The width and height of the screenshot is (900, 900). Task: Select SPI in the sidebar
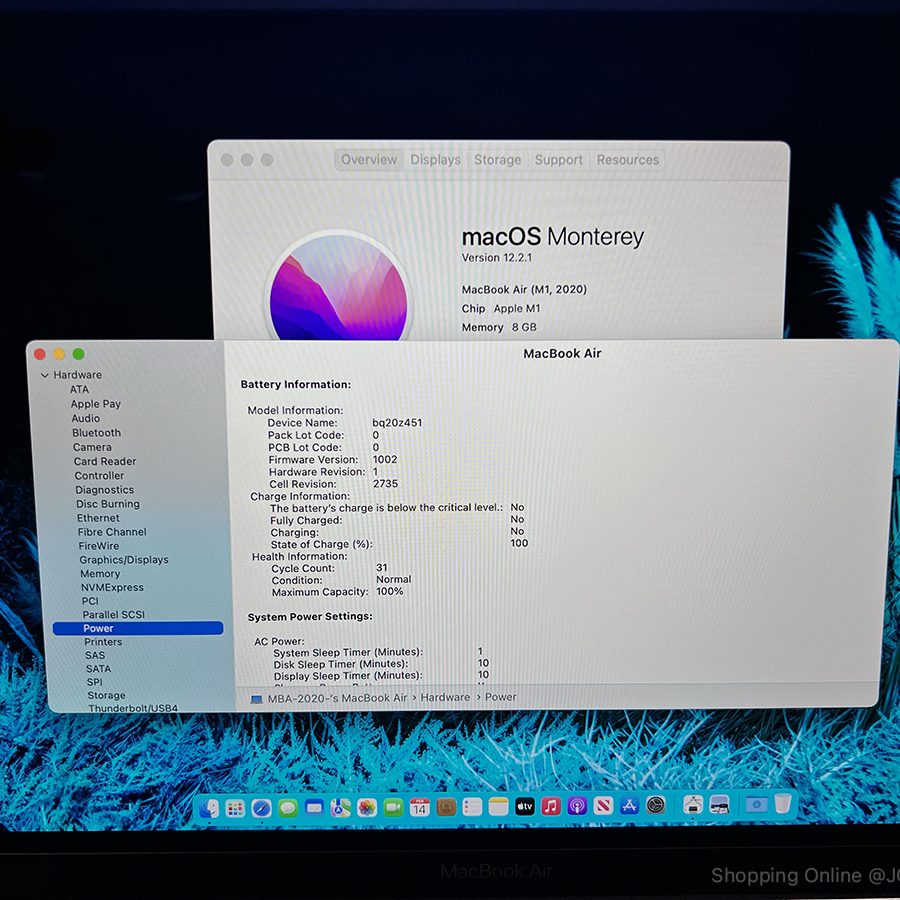point(95,682)
